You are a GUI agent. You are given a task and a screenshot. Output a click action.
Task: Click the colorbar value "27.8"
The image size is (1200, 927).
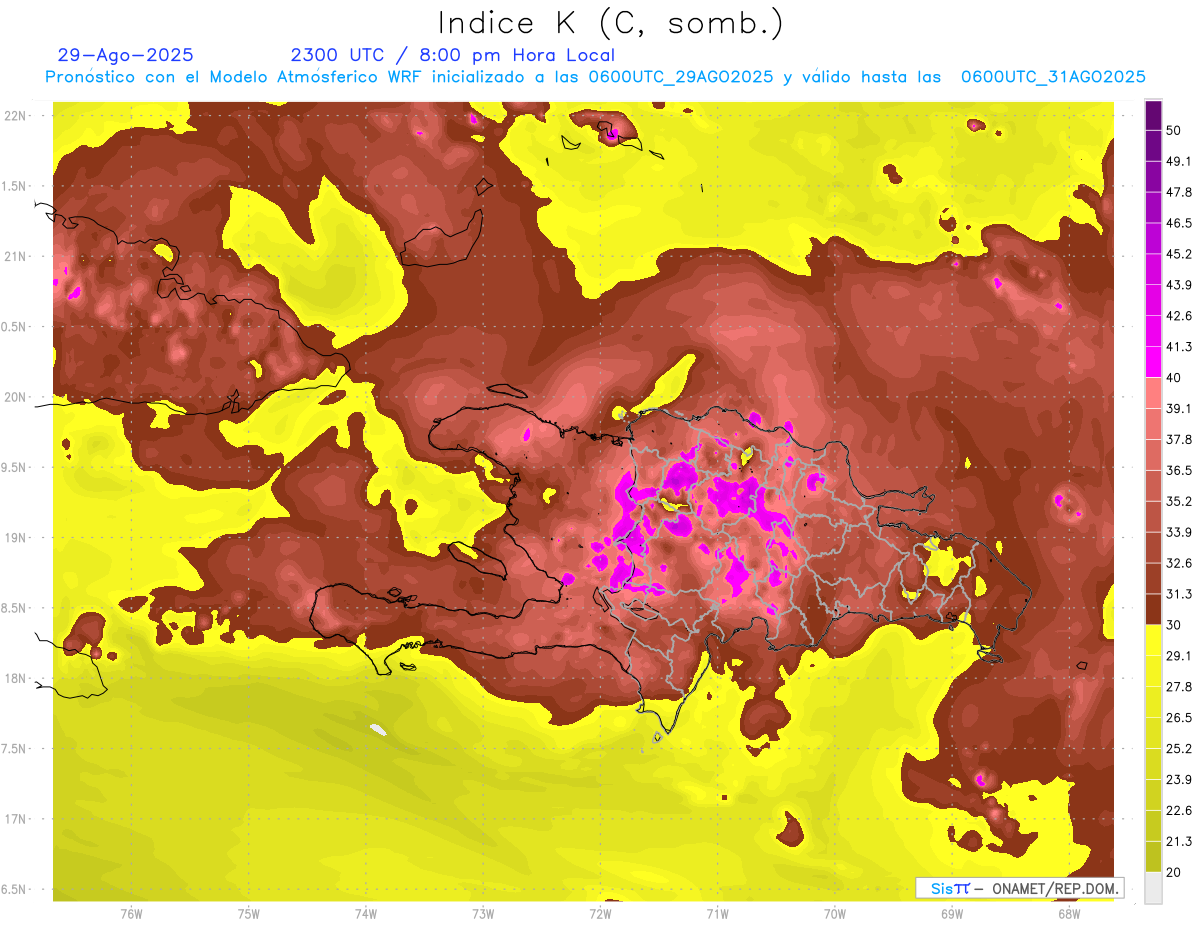(1178, 687)
